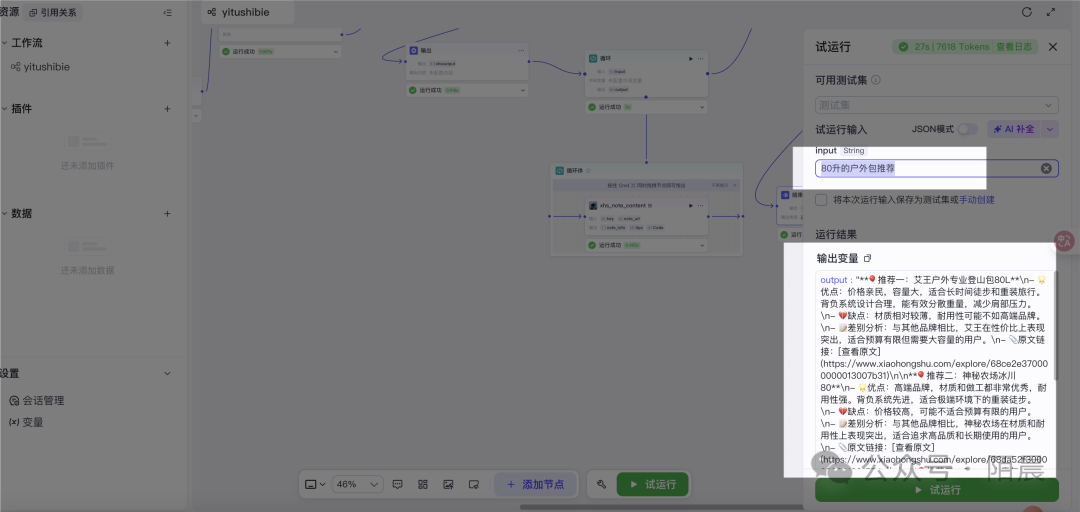The width and height of the screenshot is (1080, 512).
Task: Open the AI 补全 dropdown arrow
Action: [x=1049, y=129]
